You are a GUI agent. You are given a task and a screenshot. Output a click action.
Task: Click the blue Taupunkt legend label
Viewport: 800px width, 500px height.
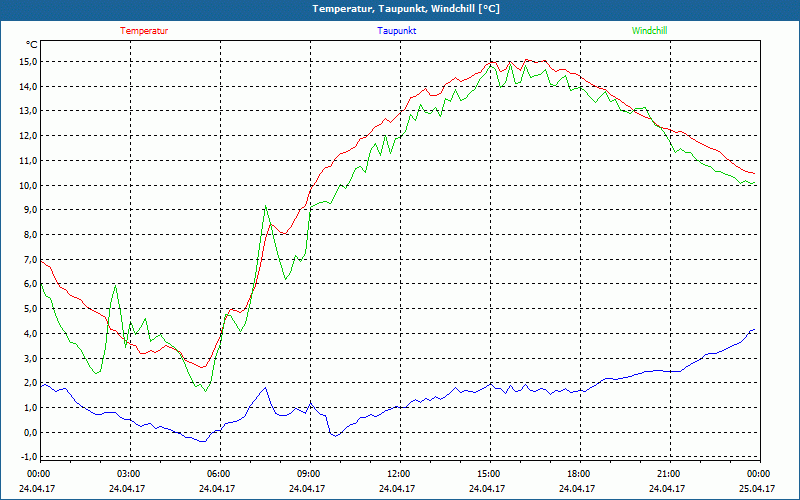[x=397, y=31]
